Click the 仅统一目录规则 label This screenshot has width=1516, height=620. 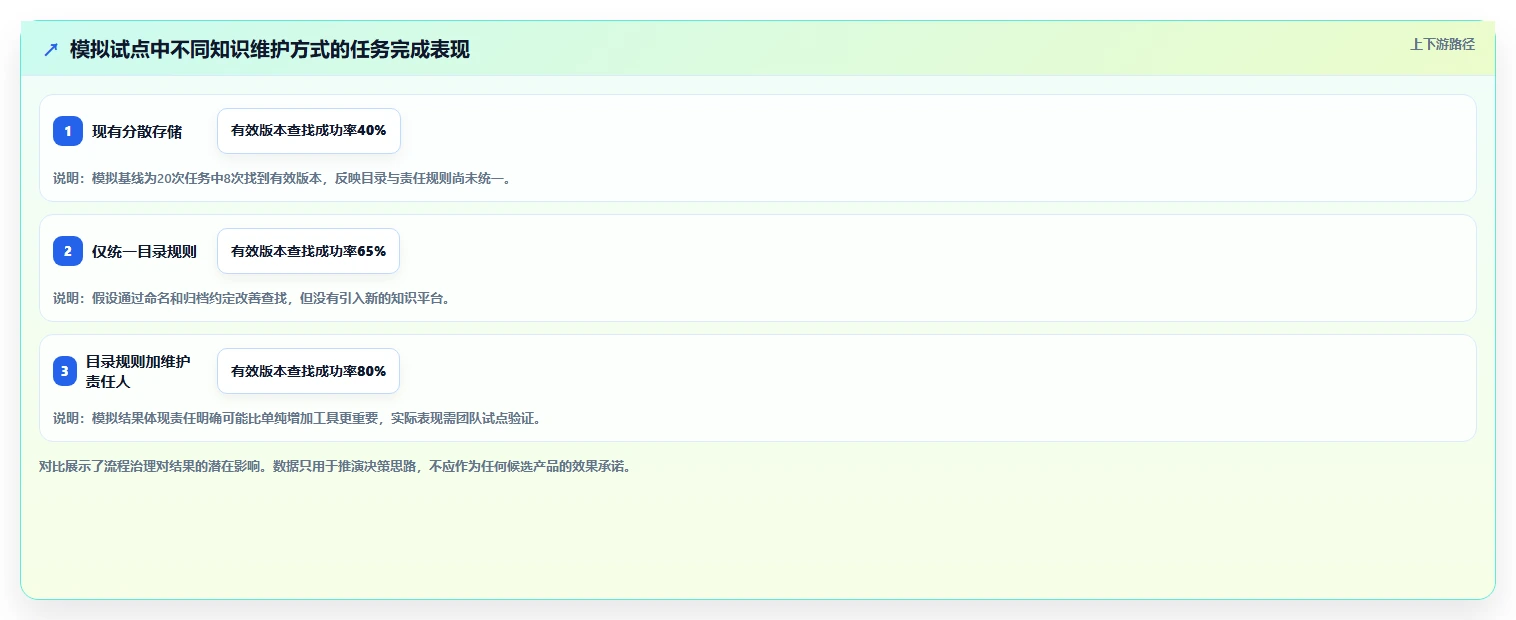pos(144,251)
